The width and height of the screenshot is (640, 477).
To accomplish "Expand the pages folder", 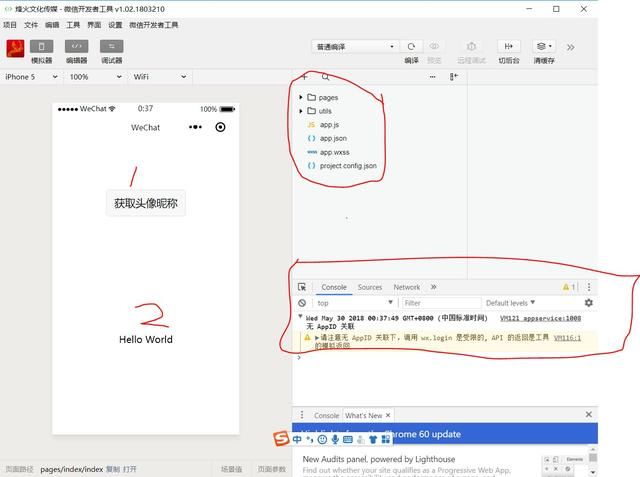I will (301, 97).
